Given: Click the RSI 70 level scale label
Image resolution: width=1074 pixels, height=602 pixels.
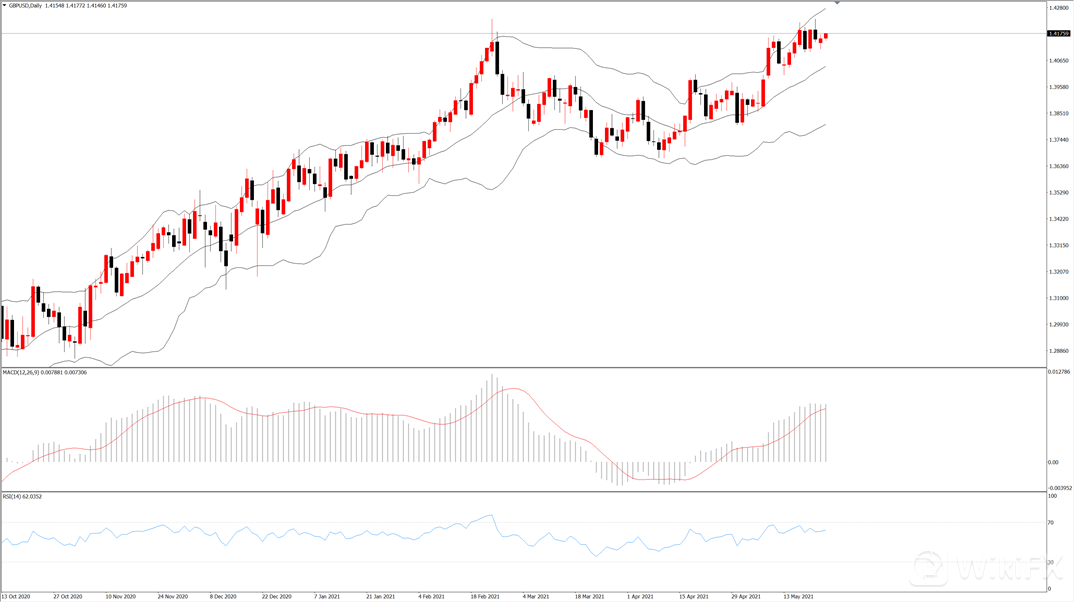Looking at the screenshot, I should coord(1051,523).
